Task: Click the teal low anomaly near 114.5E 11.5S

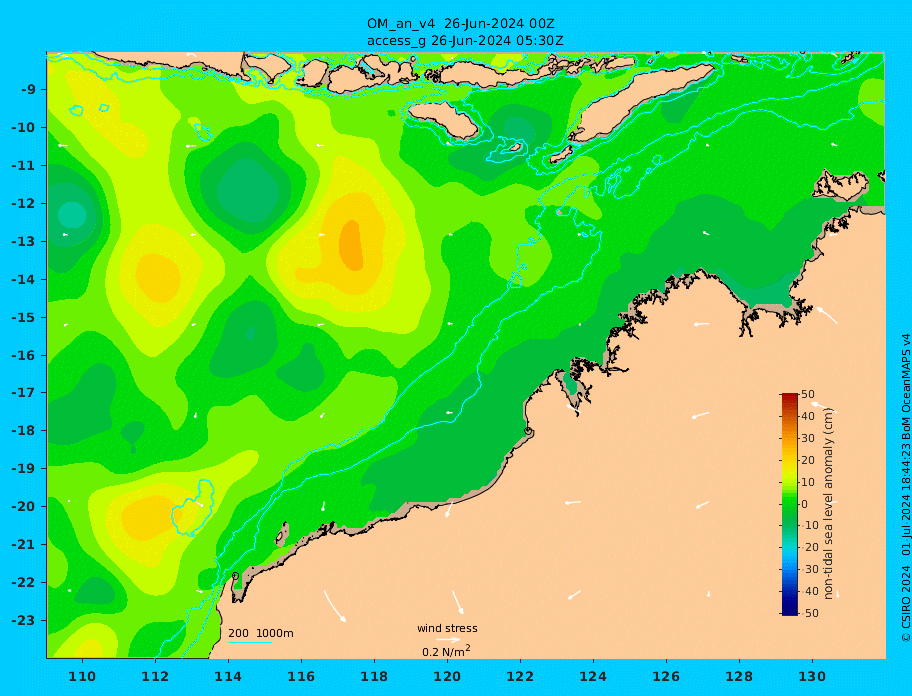Action: (x=248, y=191)
